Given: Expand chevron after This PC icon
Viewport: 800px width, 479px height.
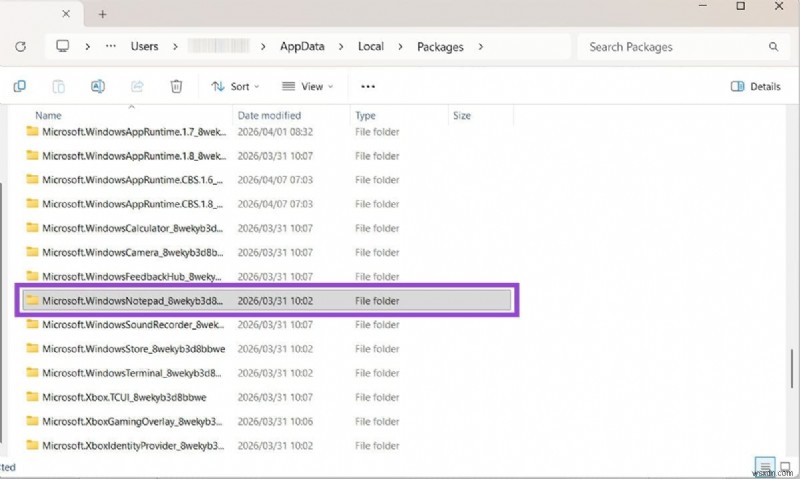Looking at the screenshot, I should [88, 47].
